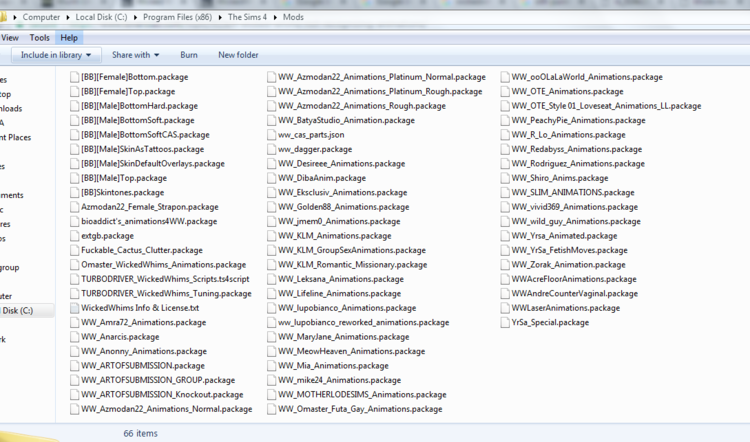Select WW_PeachyPie_Animations.package file name
The width and height of the screenshot is (750, 442).
[x=578, y=121]
